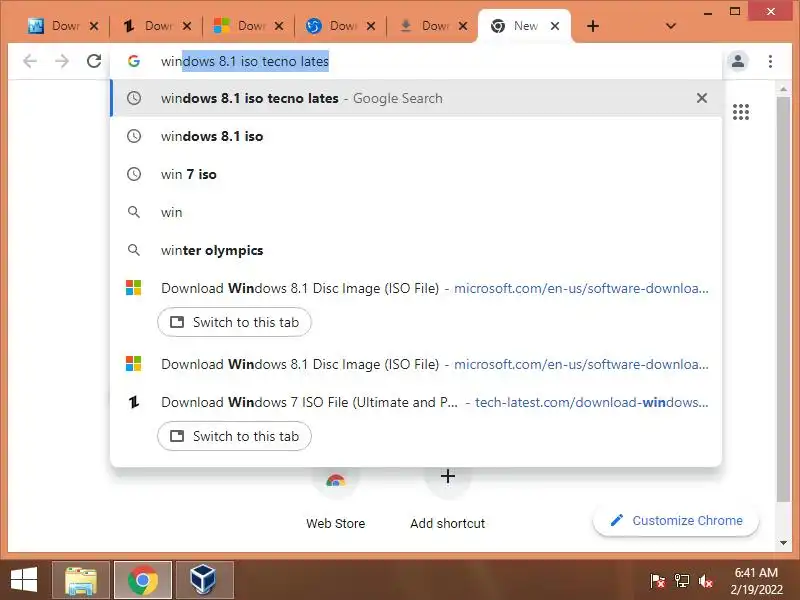Open the taskbar clock showing 6:41 AM
800x600 pixels.
tap(756, 581)
